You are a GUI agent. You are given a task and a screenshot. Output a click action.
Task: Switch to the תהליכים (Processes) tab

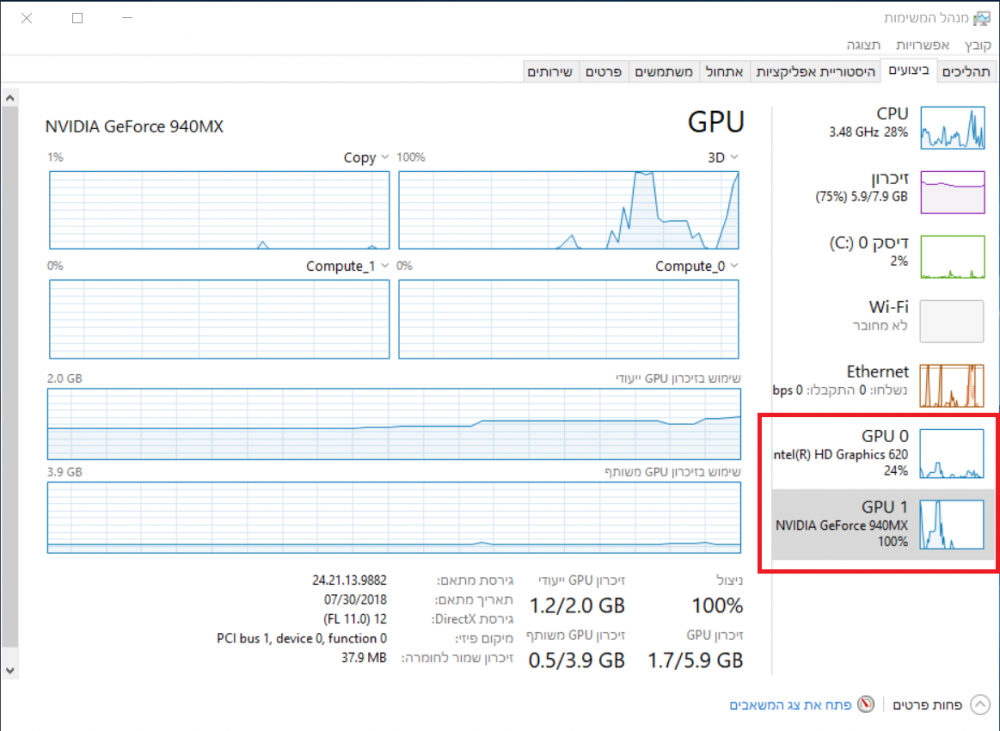click(966, 72)
